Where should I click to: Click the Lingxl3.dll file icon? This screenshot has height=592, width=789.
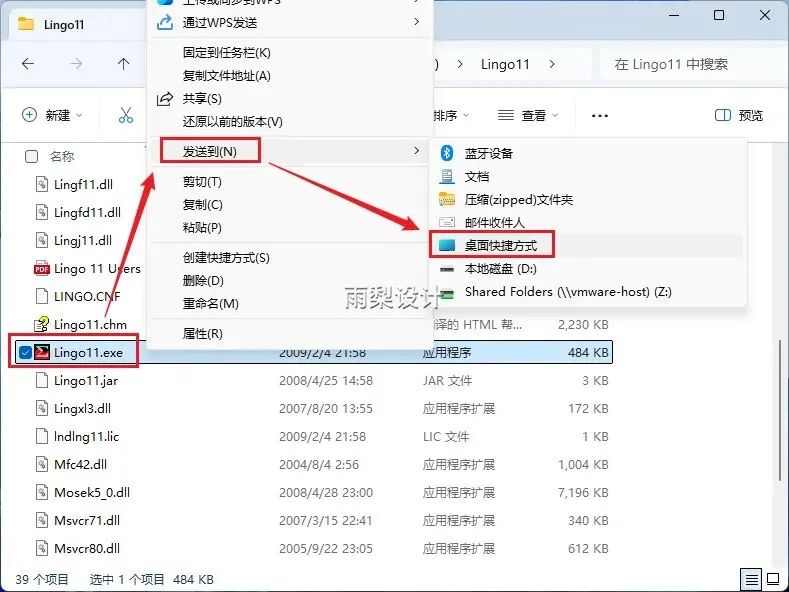42,408
